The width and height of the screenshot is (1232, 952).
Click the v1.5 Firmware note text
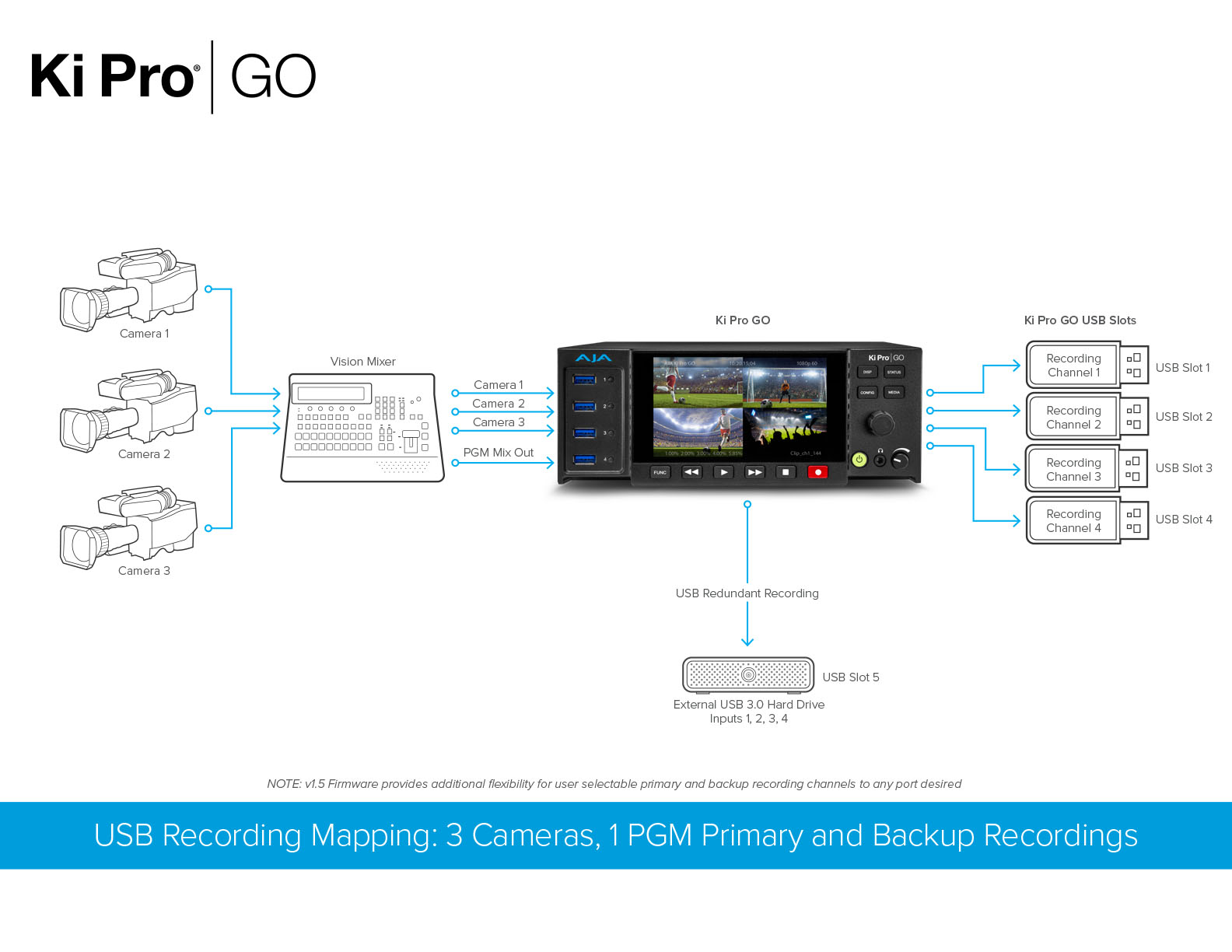point(614,784)
